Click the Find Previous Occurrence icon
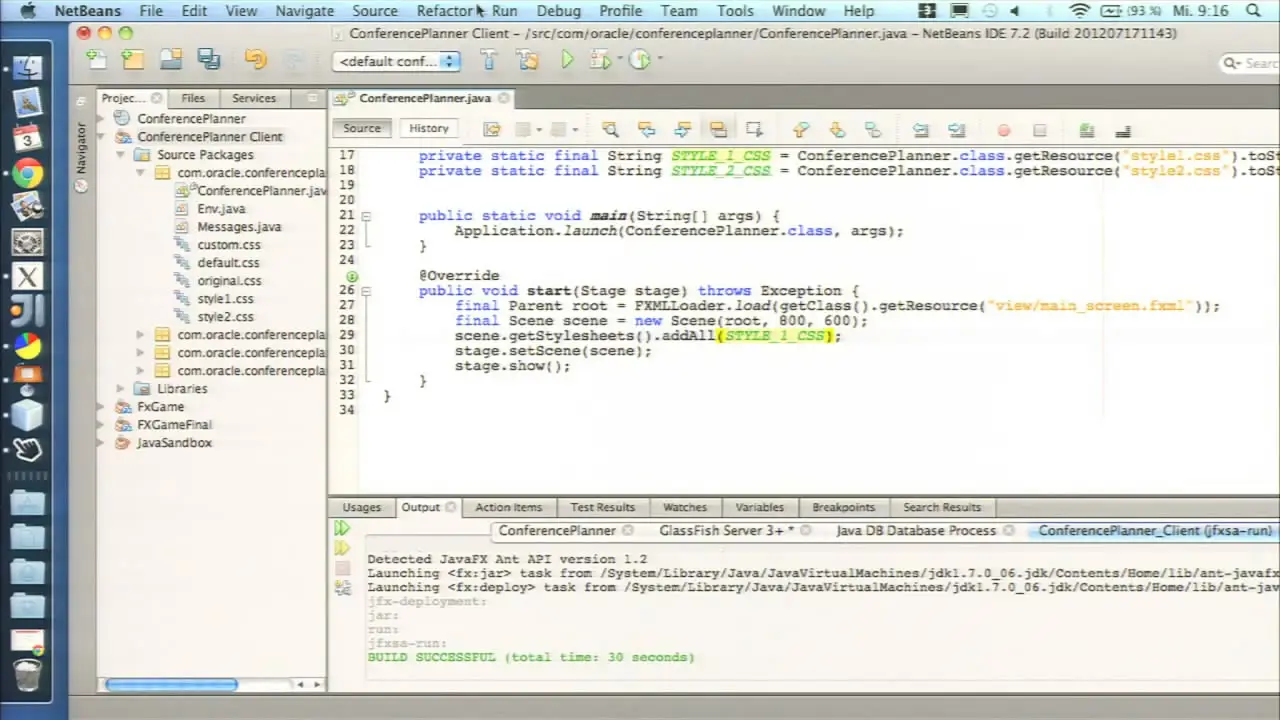This screenshot has width=1280, height=720. [646, 130]
